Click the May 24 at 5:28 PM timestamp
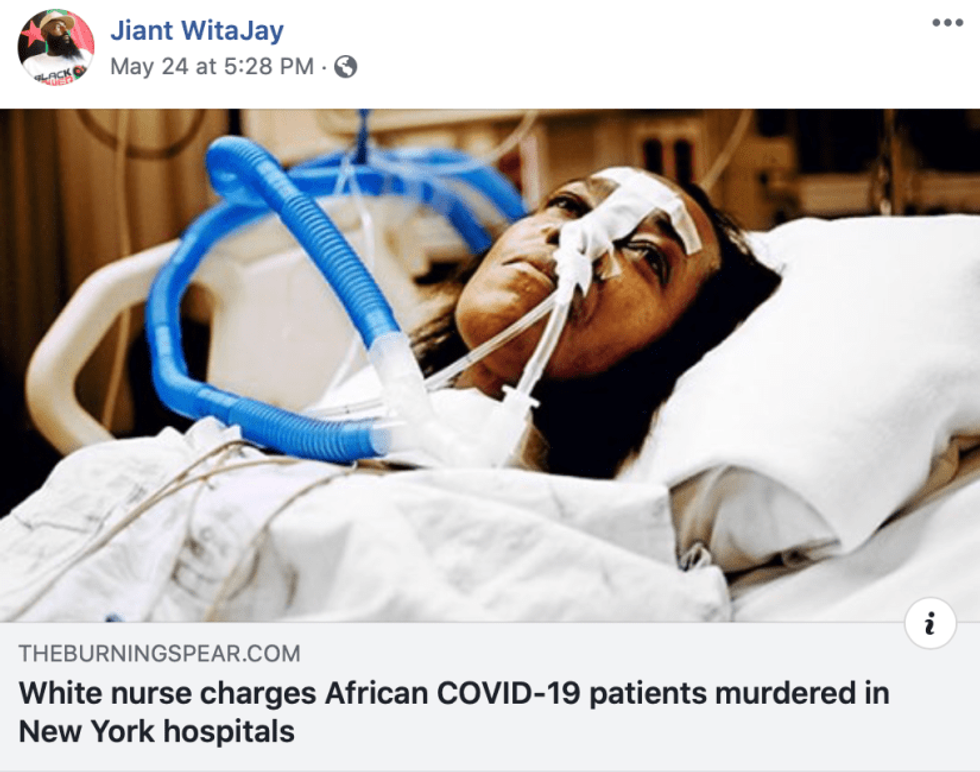This screenshot has width=980, height=772. point(212,66)
